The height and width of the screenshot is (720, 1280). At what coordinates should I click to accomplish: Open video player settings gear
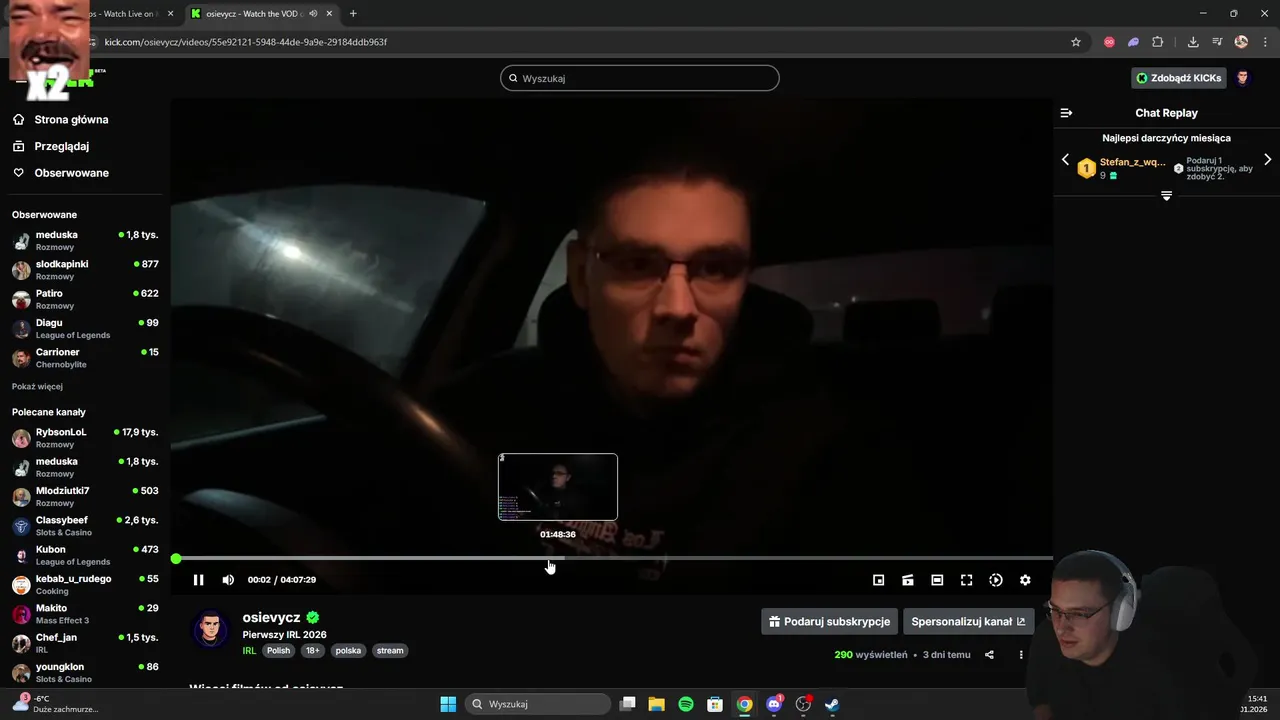1025,580
